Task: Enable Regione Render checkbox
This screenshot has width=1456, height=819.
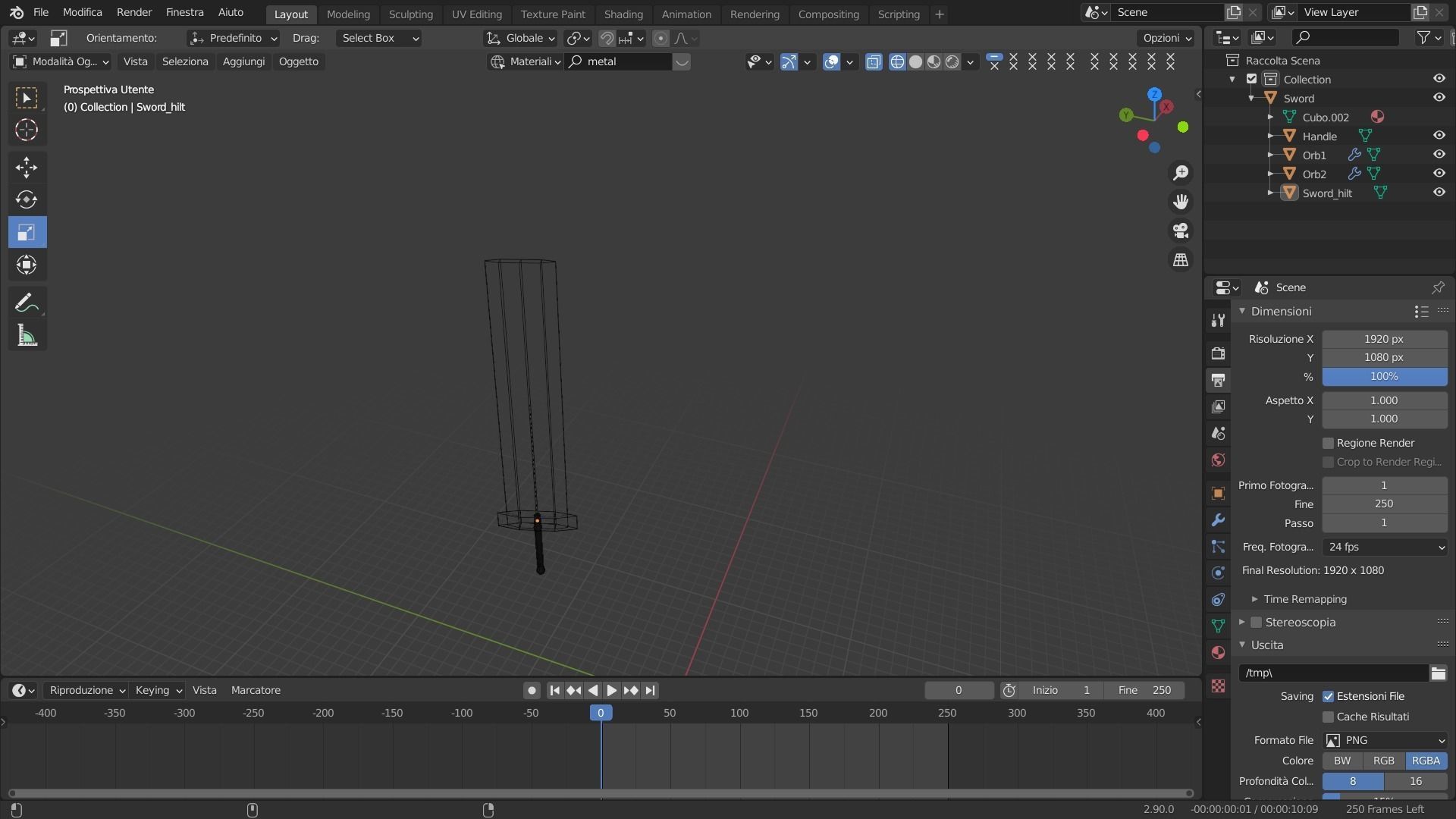Action: (x=1328, y=443)
